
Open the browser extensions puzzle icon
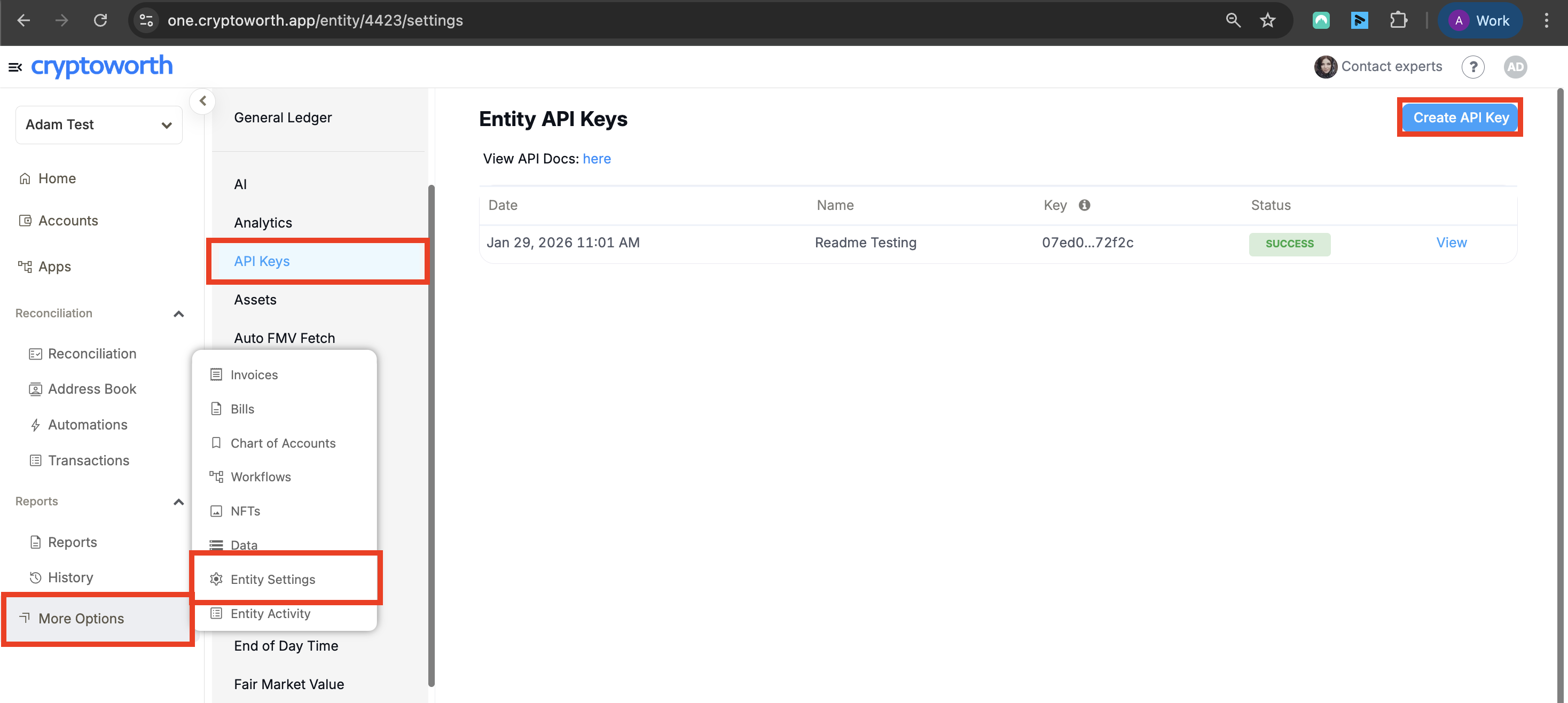pos(1398,20)
